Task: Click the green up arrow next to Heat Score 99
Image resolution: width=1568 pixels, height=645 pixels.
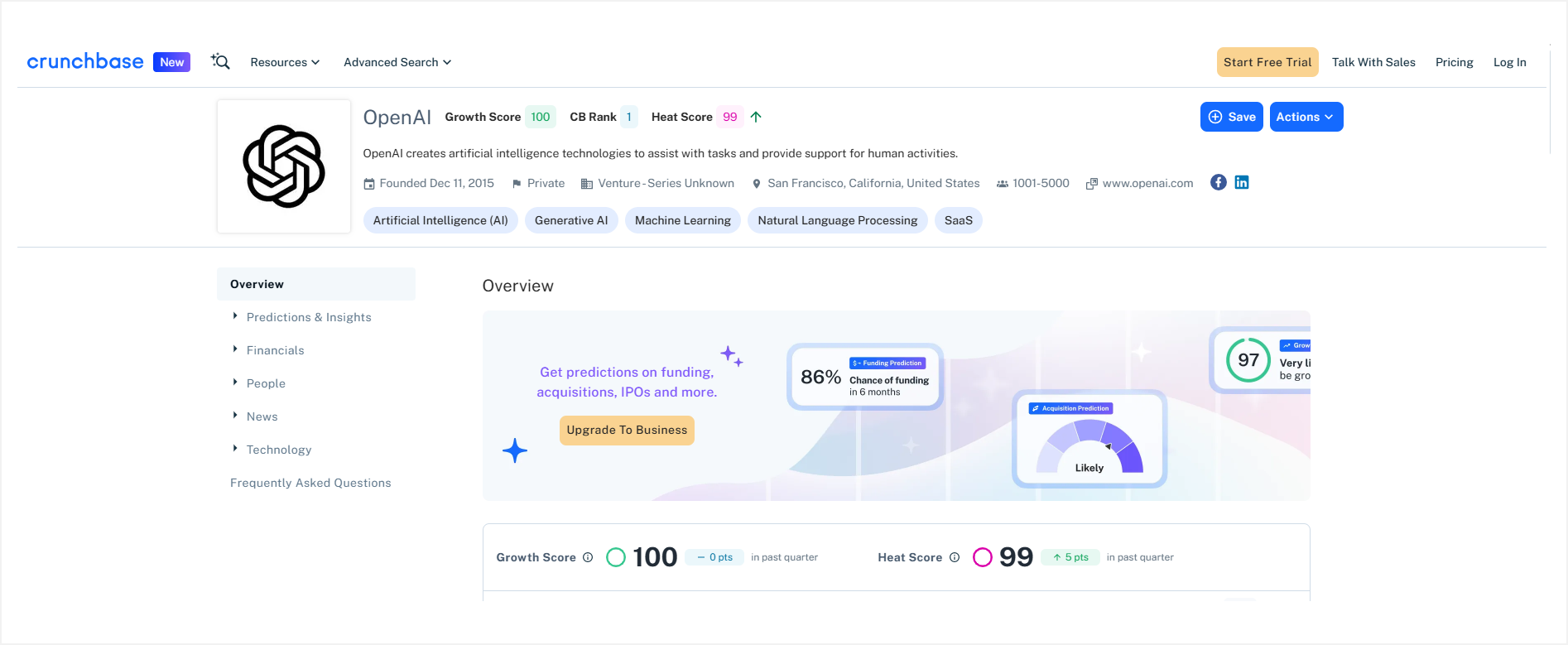Action: pyautogui.click(x=756, y=117)
